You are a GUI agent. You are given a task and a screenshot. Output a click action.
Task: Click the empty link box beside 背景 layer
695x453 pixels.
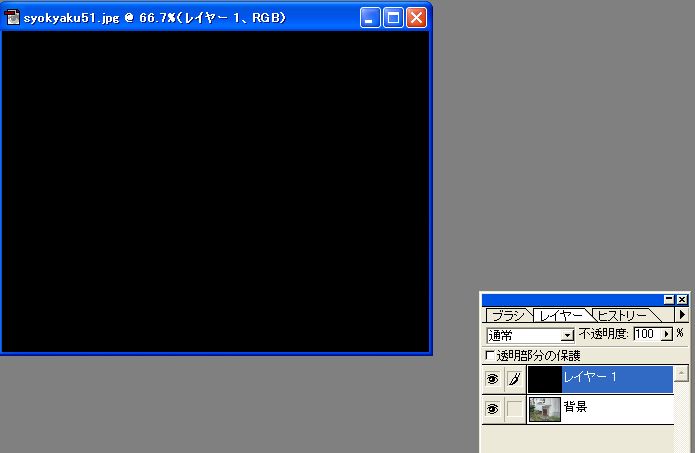514,409
